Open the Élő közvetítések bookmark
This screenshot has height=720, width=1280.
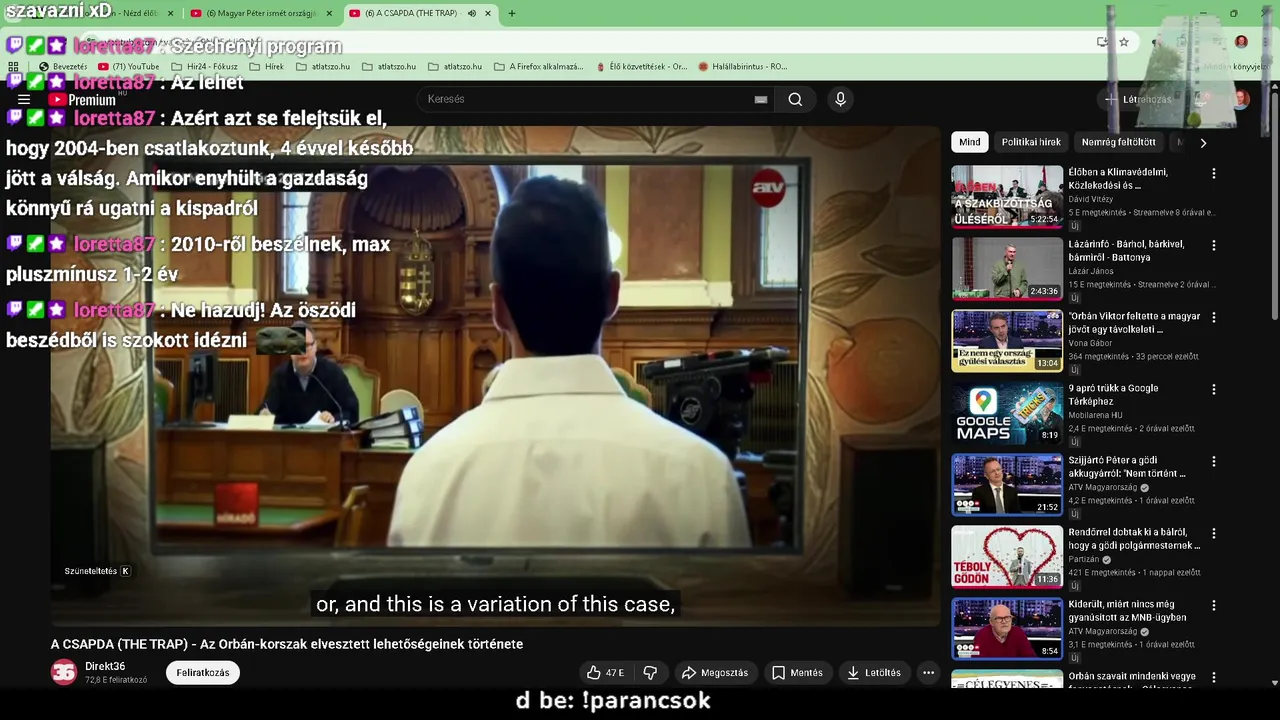point(641,66)
